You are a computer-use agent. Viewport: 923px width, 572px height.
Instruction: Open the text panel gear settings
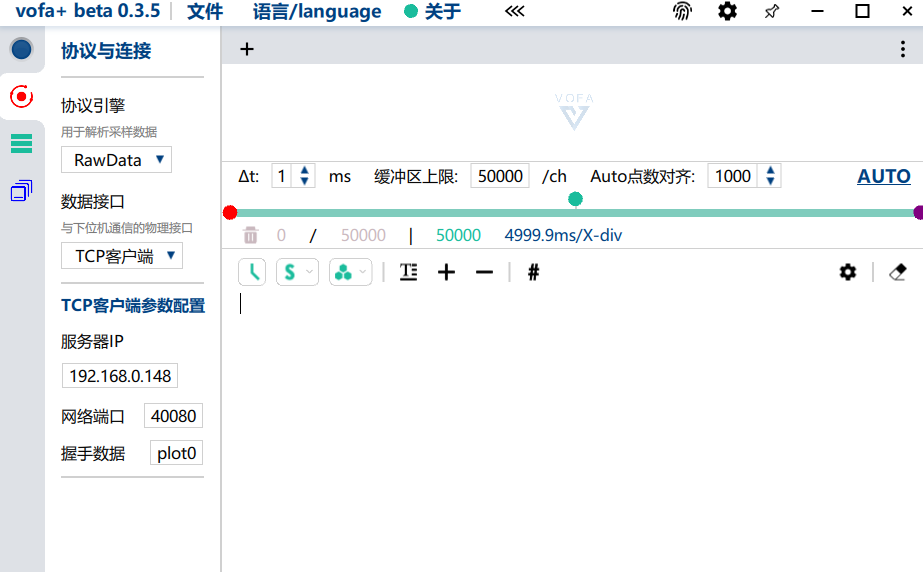click(848, 272)
